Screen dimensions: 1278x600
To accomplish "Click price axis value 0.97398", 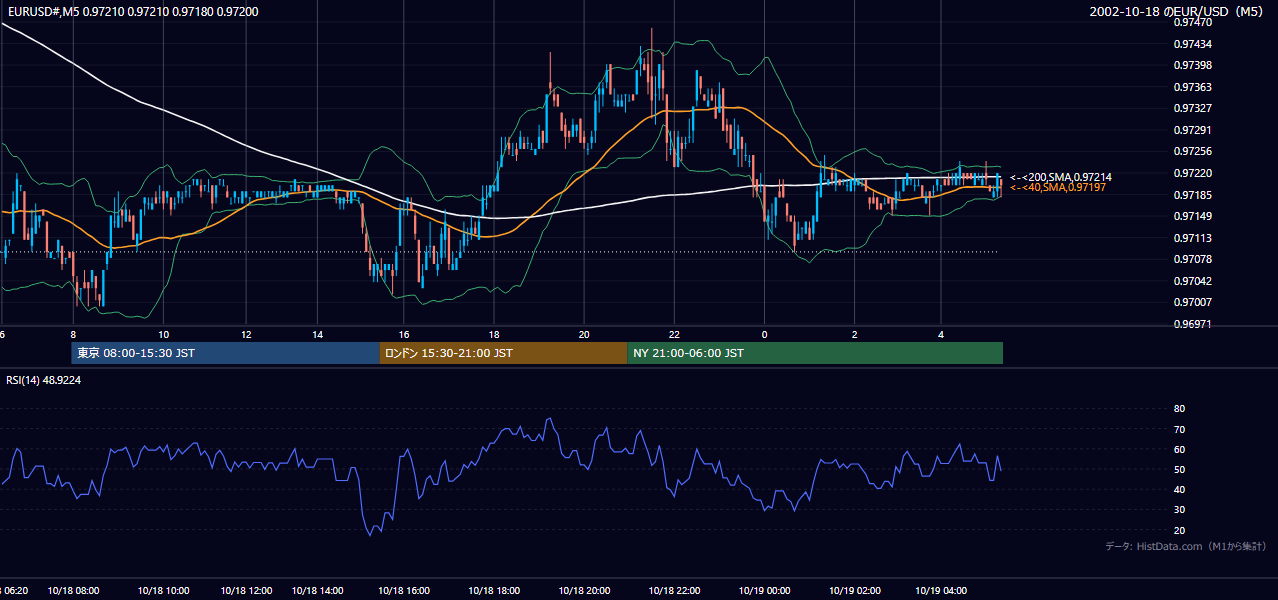I will [x=1193, y=65].
